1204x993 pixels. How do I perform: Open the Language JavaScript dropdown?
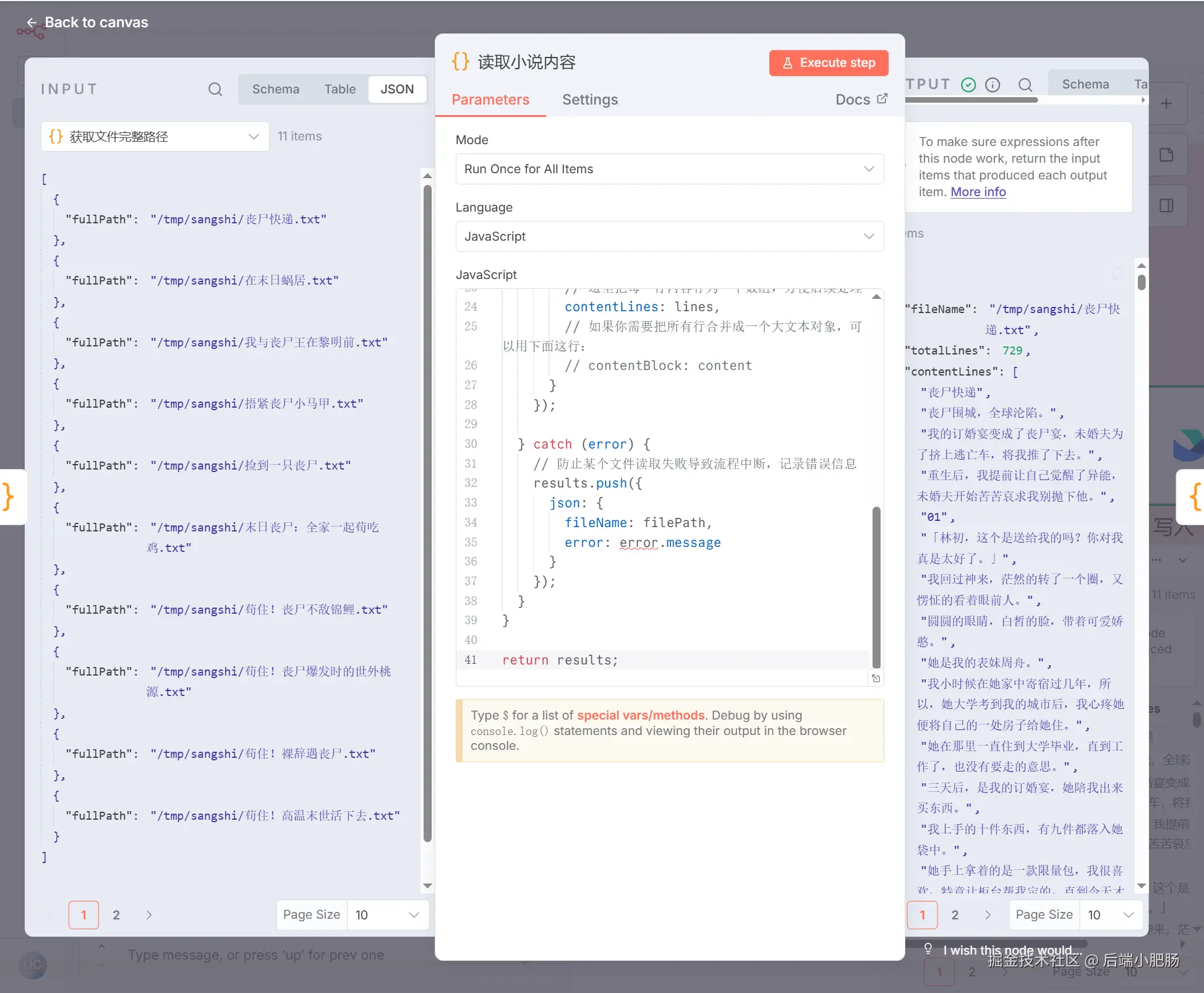669,236
